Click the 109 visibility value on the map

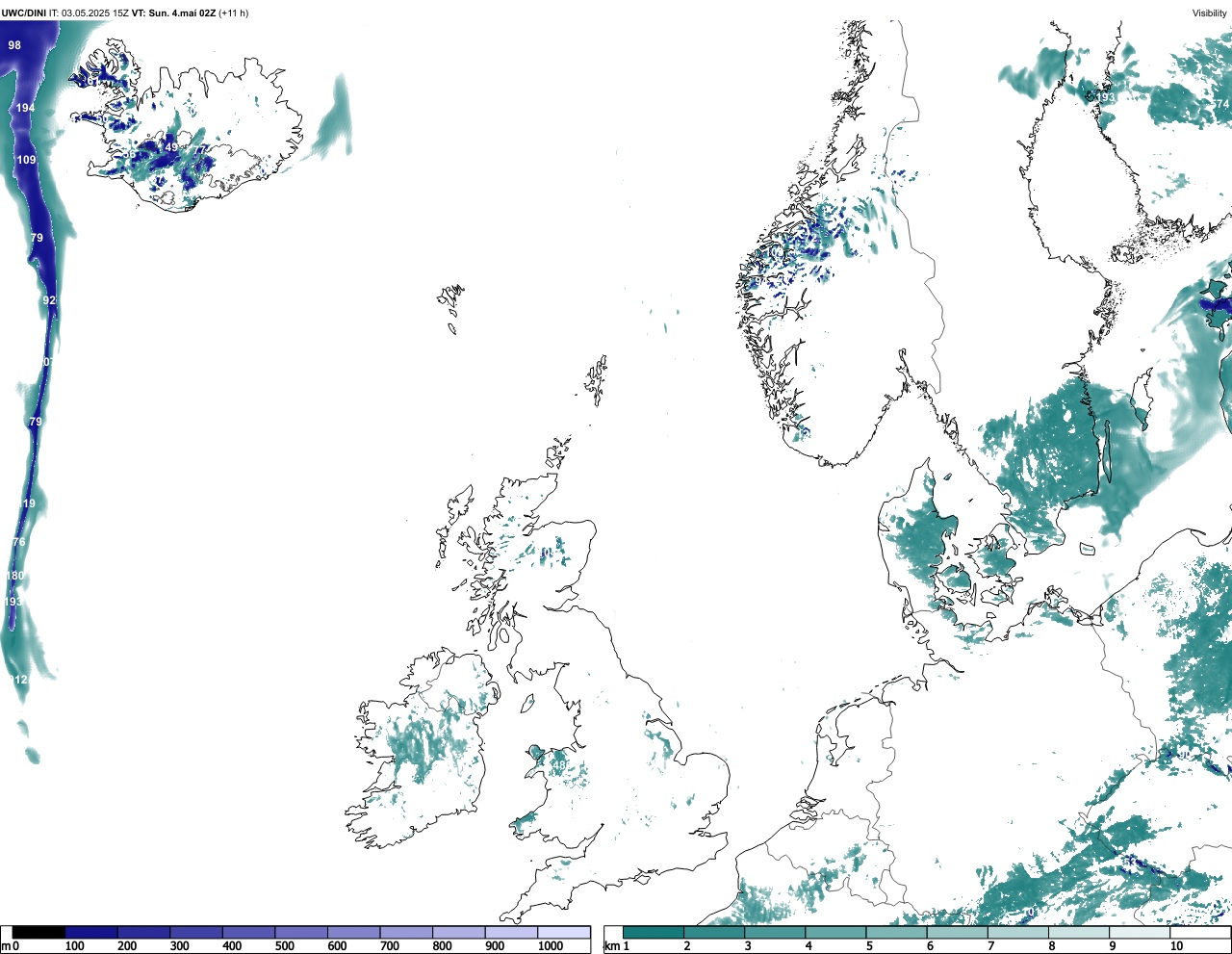click(x=26, y=160)
